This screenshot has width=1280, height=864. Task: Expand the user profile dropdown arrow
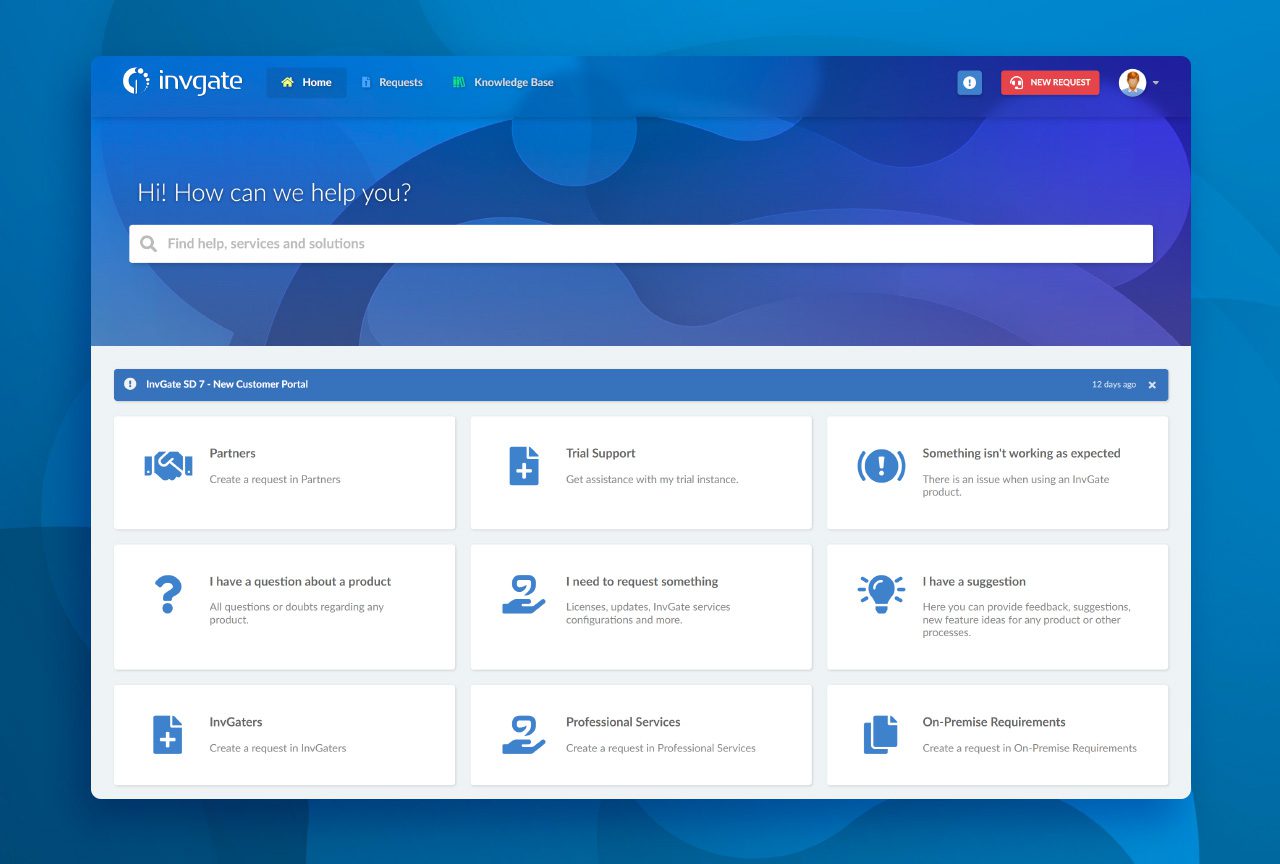(x=1156, y=83)
